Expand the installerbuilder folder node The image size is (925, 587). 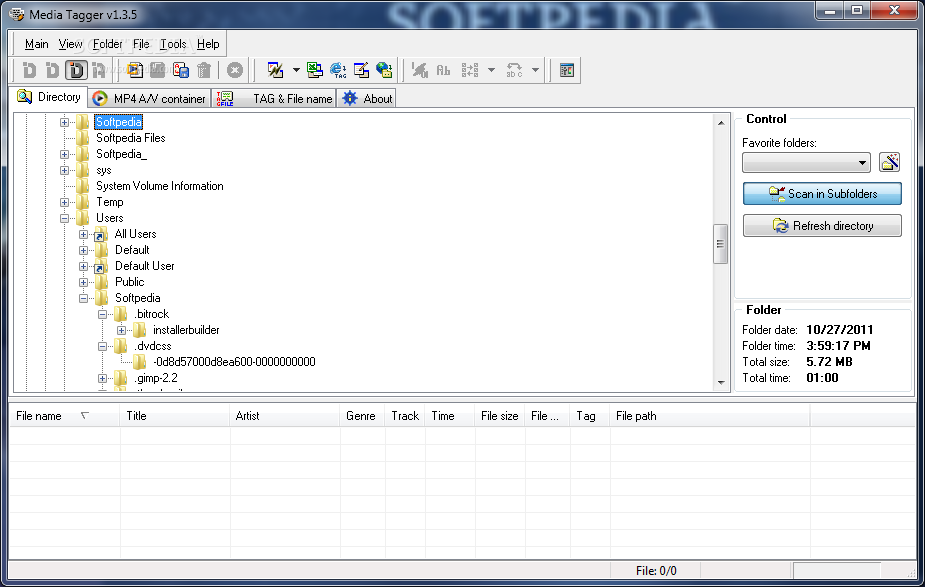click(121, 330)
